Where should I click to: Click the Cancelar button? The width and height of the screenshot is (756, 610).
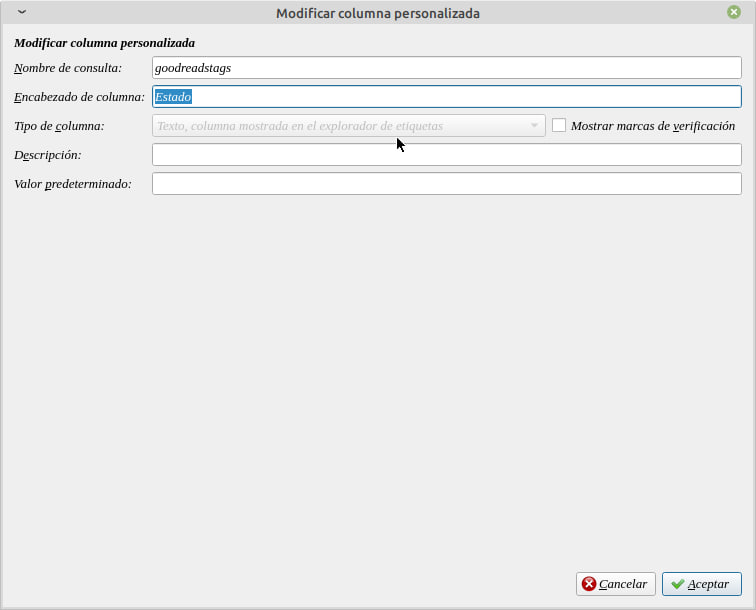615,584
